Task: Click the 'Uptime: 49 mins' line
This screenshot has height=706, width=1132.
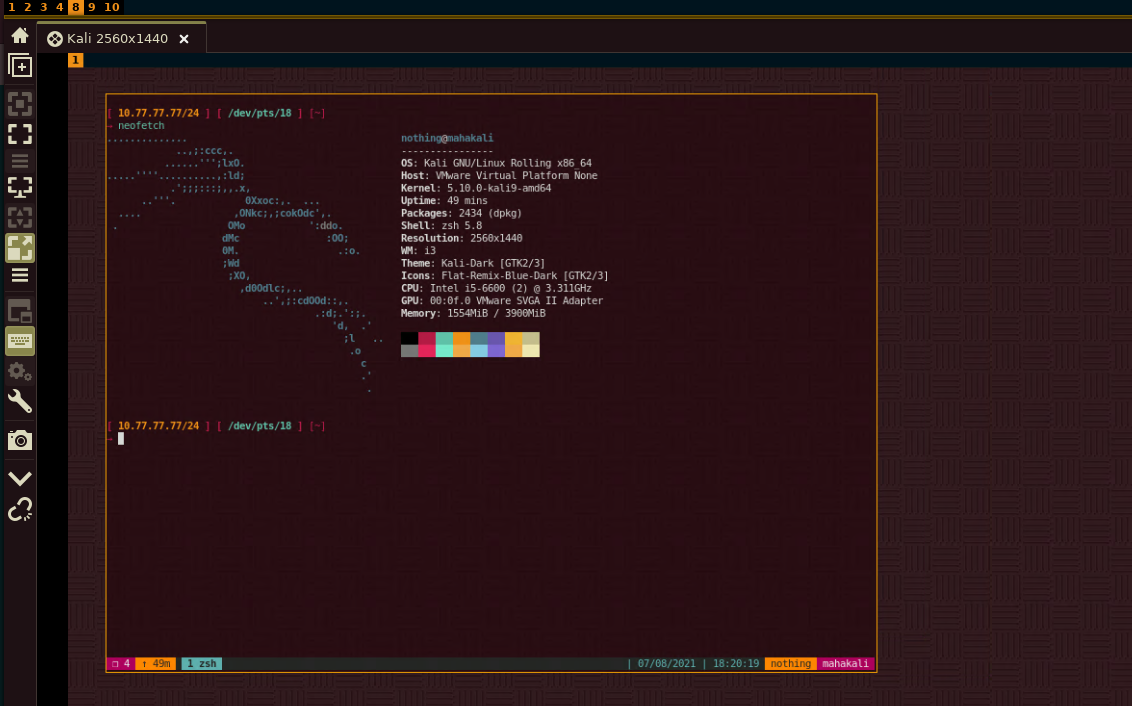Action: (x=444, y=201)
